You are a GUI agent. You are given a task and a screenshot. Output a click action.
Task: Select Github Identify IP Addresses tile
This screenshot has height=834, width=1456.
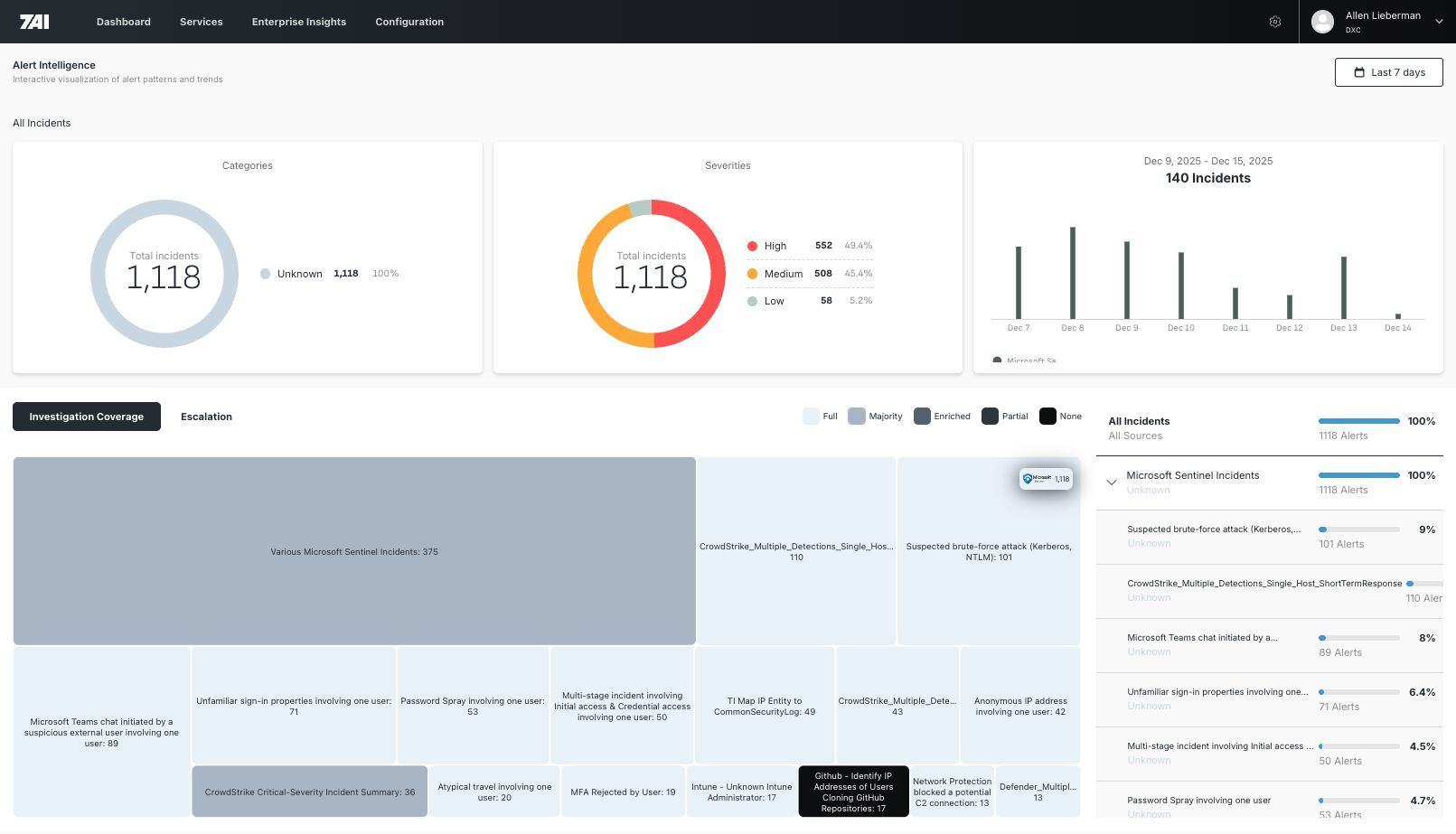(854, 792)
